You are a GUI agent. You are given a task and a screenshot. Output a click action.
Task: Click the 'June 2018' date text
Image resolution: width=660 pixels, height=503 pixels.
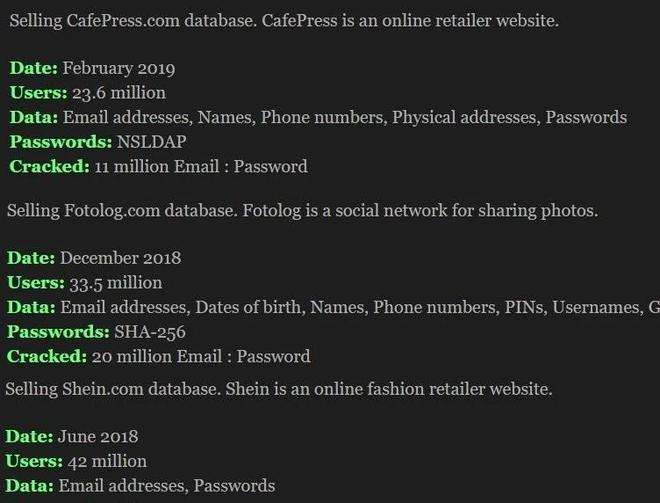pos(98,436)
